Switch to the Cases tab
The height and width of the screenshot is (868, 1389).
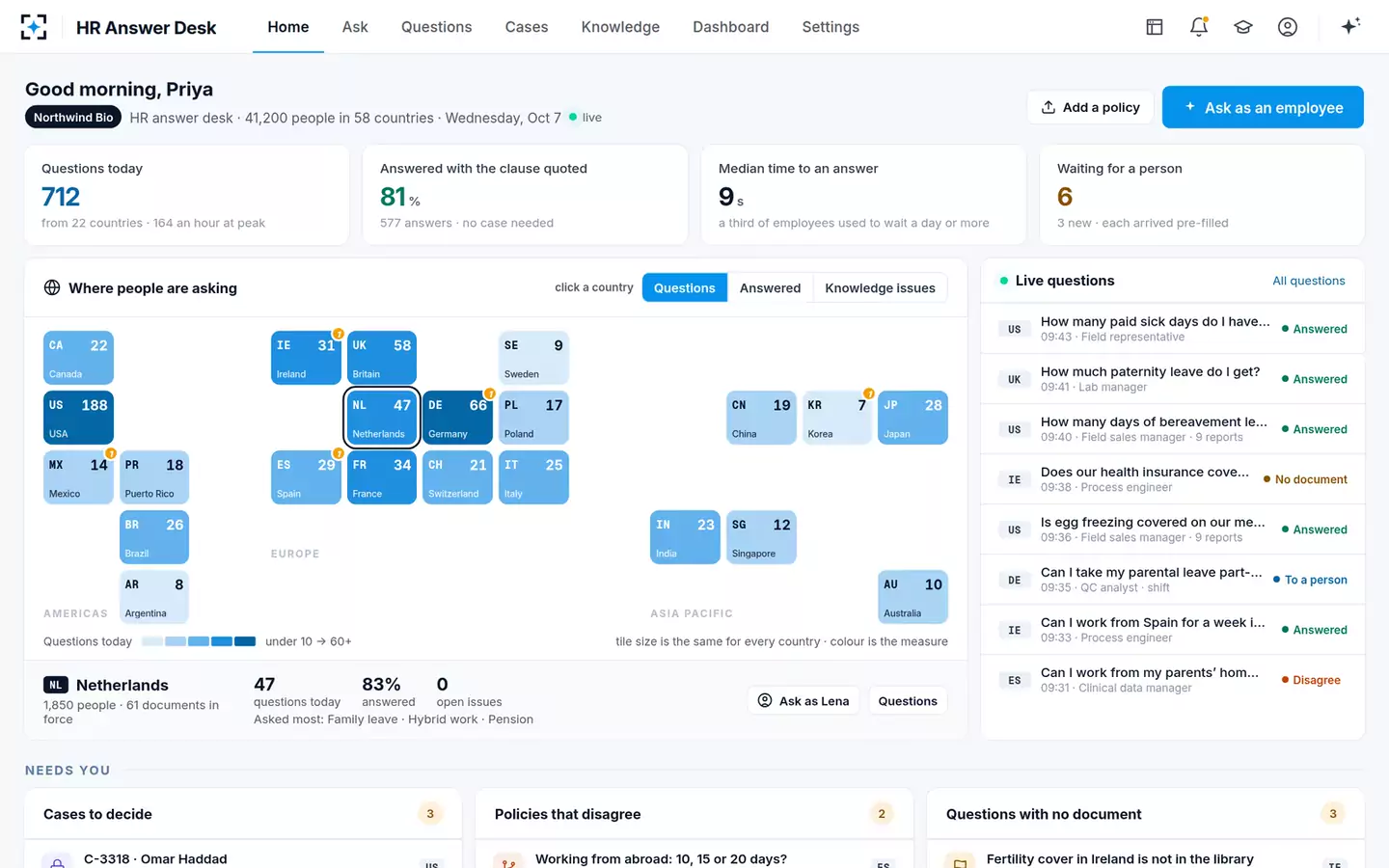(x=527, y=27)
